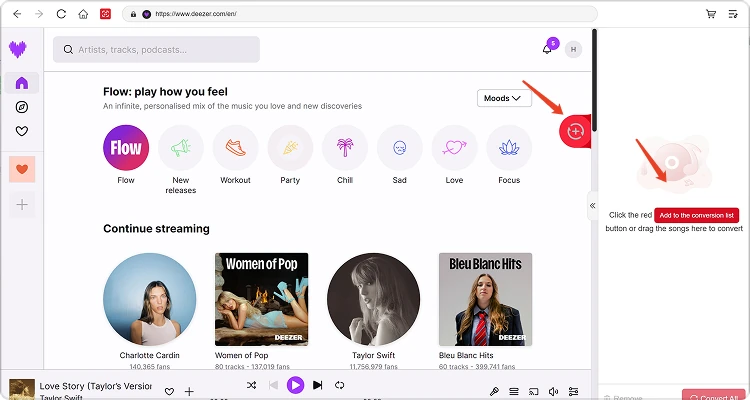Favorite the current track with heart icon
750x400 pixels.
(169, 392)
